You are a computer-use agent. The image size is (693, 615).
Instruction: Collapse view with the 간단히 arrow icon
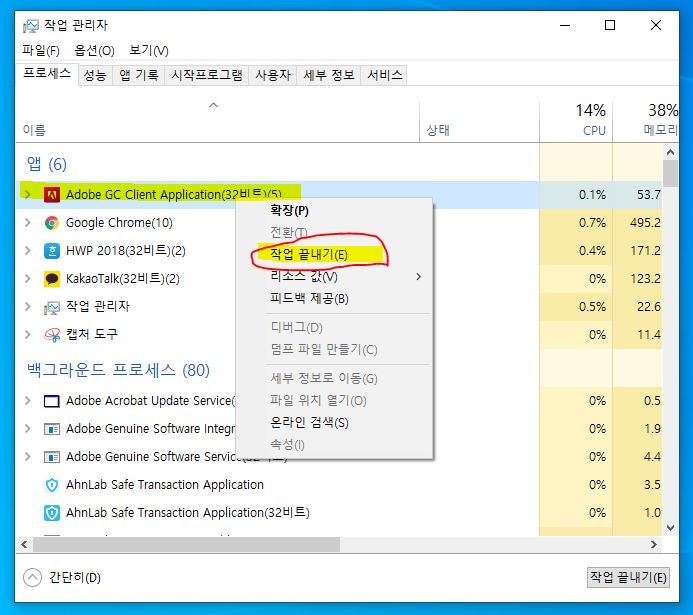[32, 577]
